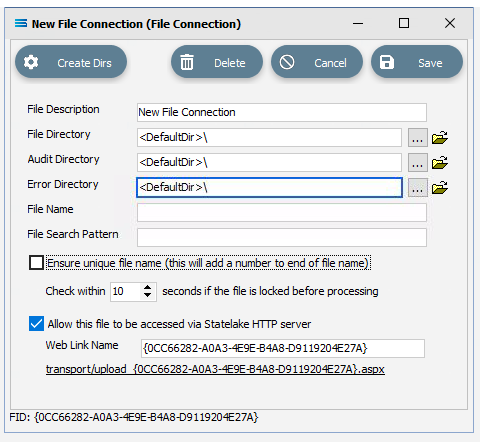Open folder icon next to Error Directory

440,187
